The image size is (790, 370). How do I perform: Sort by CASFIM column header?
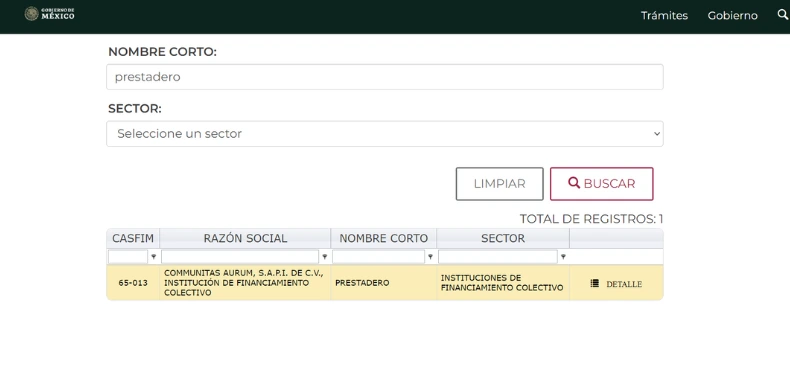point(133,238)
